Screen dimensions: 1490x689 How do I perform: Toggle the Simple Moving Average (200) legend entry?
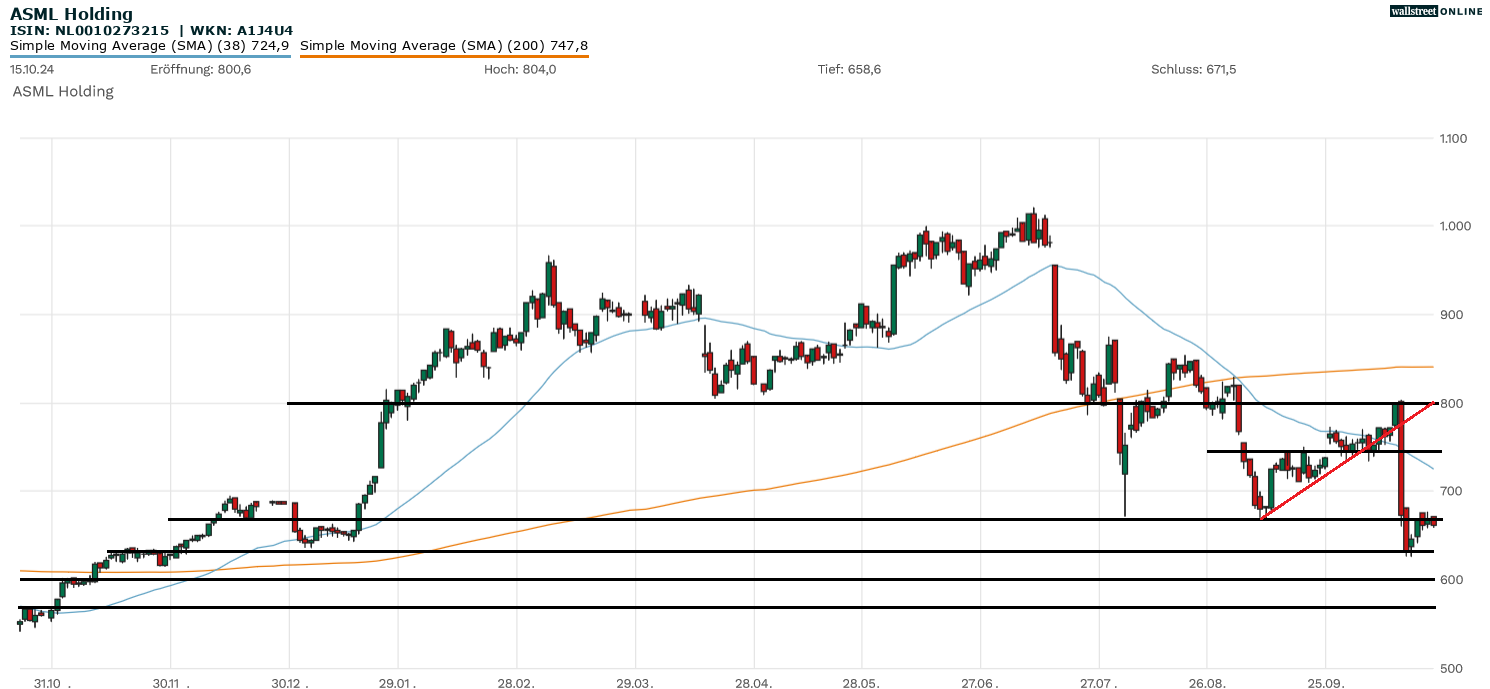click(446, 45)
